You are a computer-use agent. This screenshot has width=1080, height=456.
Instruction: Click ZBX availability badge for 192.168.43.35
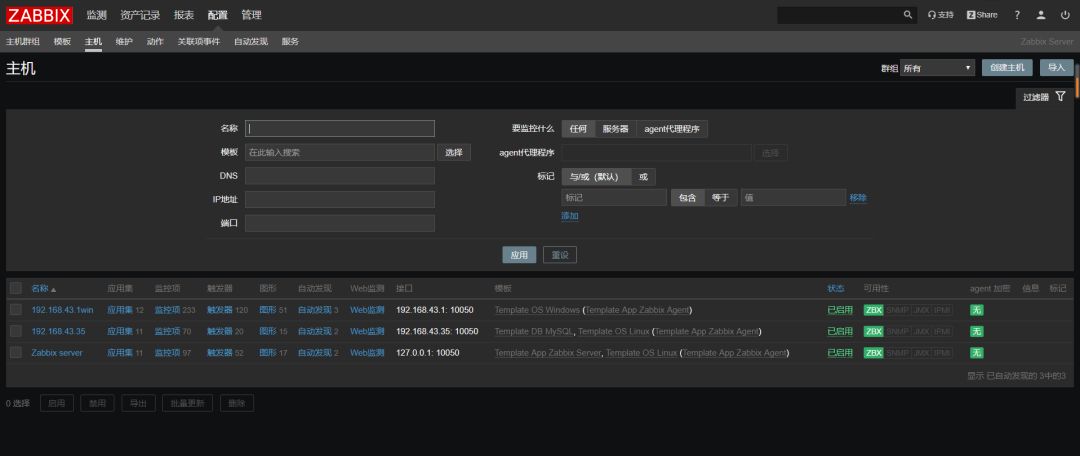point(873,331)
